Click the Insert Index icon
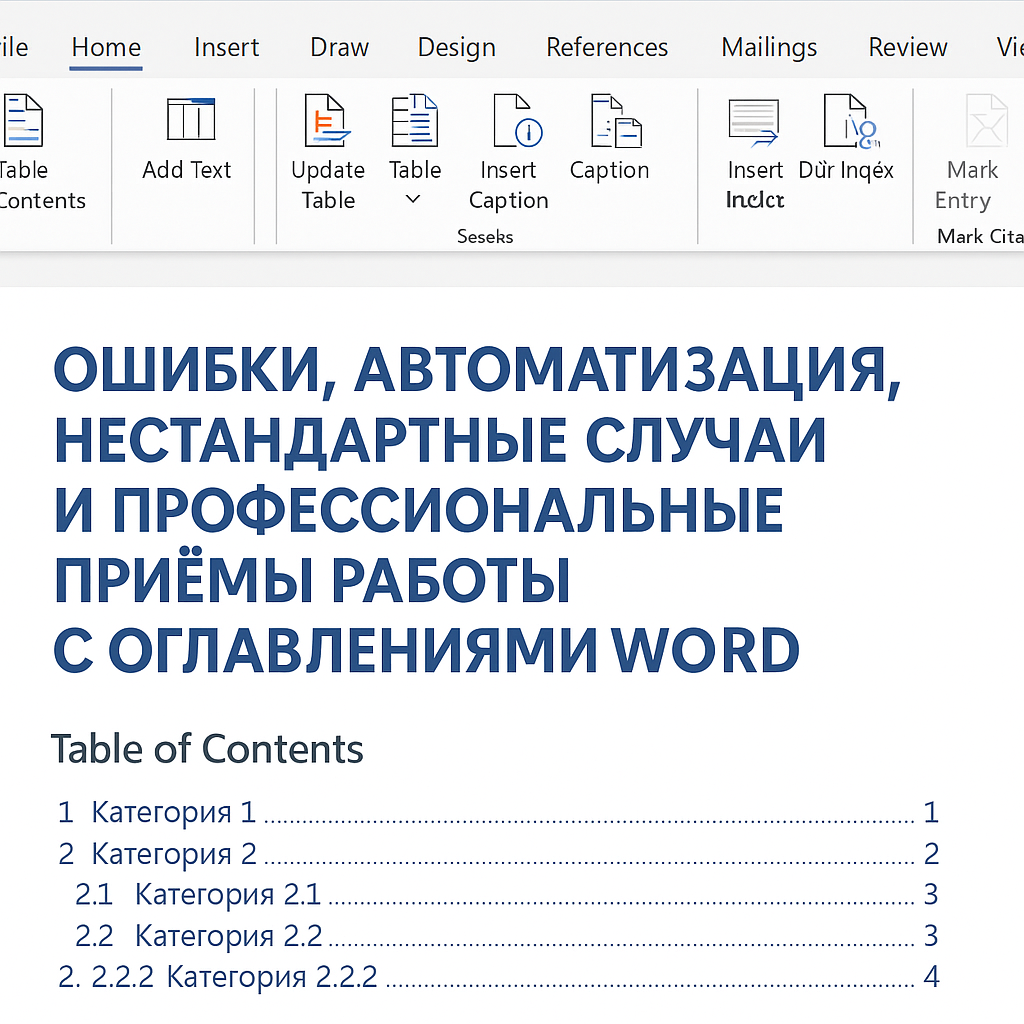Viewport: 1024px width, 1024px height. (x=754, y=121)
